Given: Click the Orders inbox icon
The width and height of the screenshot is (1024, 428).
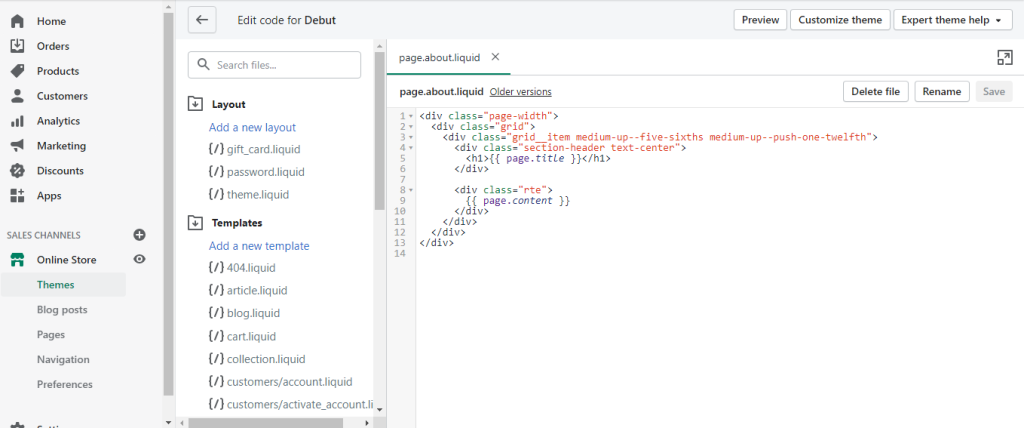Looking at the screenshot, I should (18, 46).
